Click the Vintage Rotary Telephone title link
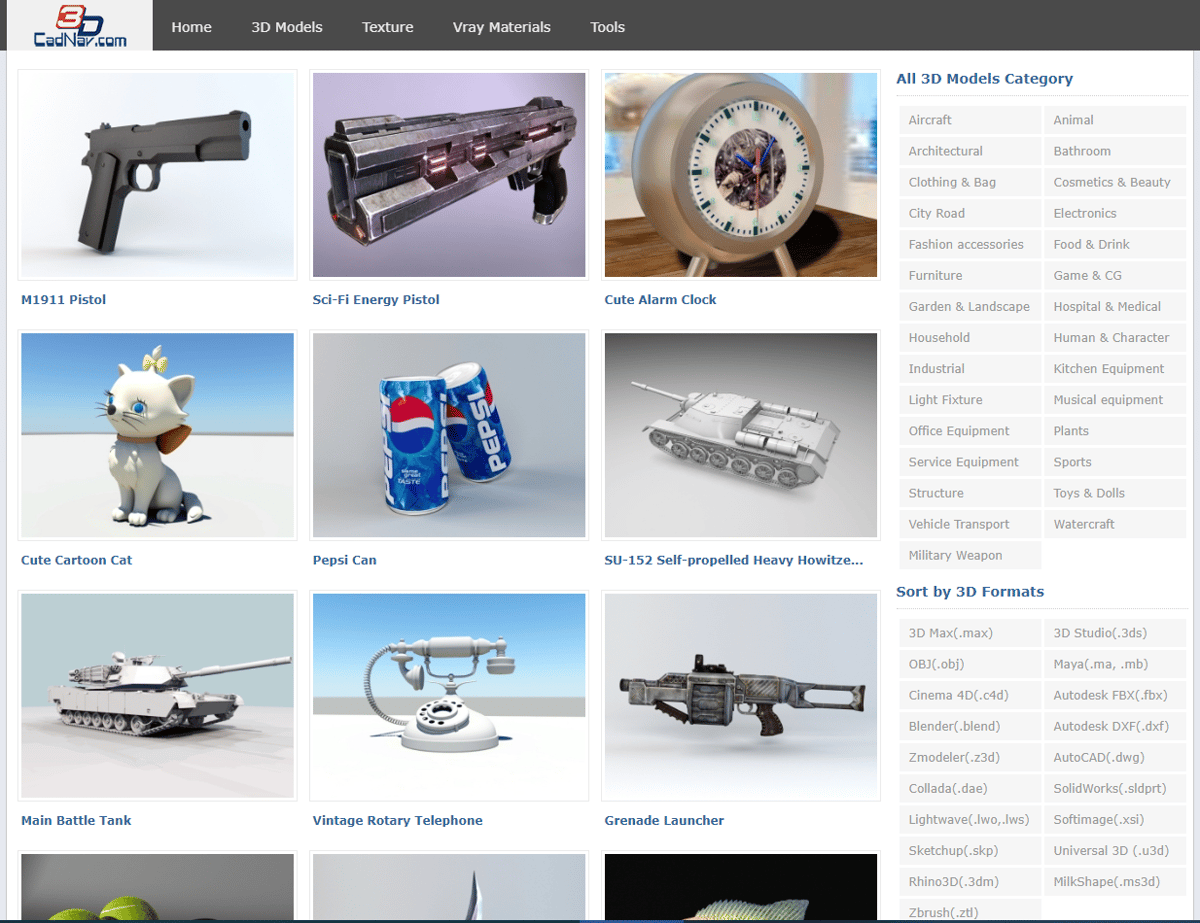 pos(398,821)
